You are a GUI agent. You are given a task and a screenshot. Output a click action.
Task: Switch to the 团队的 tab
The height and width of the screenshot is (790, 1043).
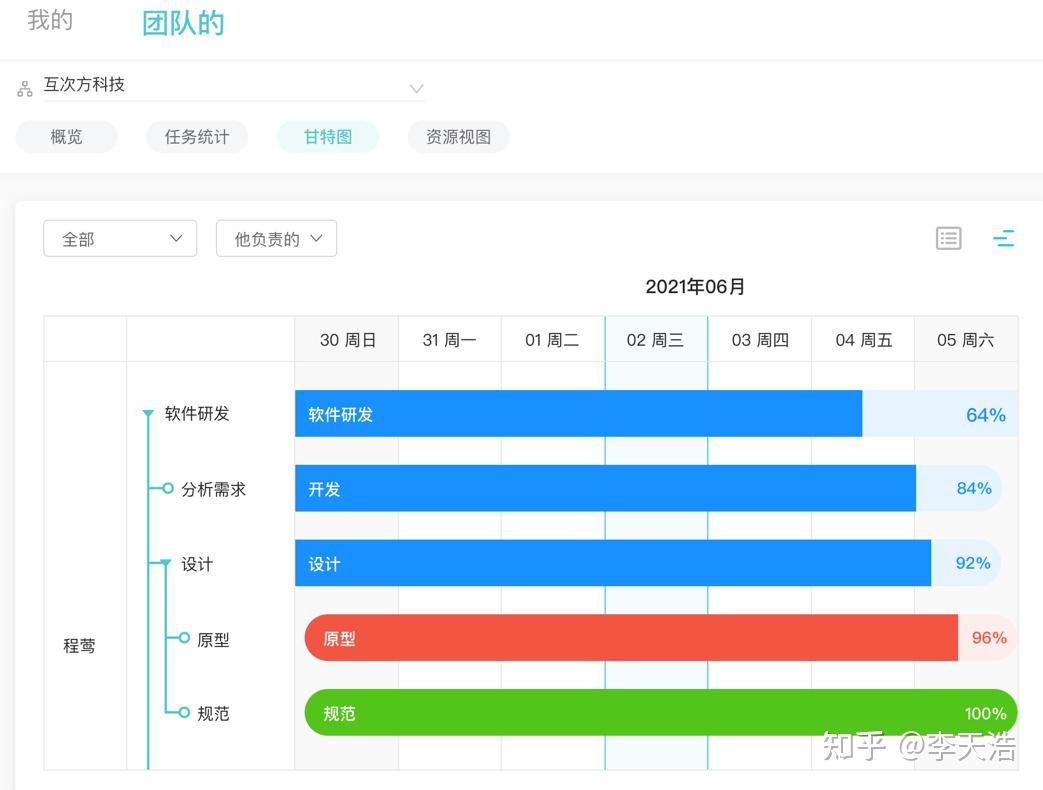click(183, 23)
